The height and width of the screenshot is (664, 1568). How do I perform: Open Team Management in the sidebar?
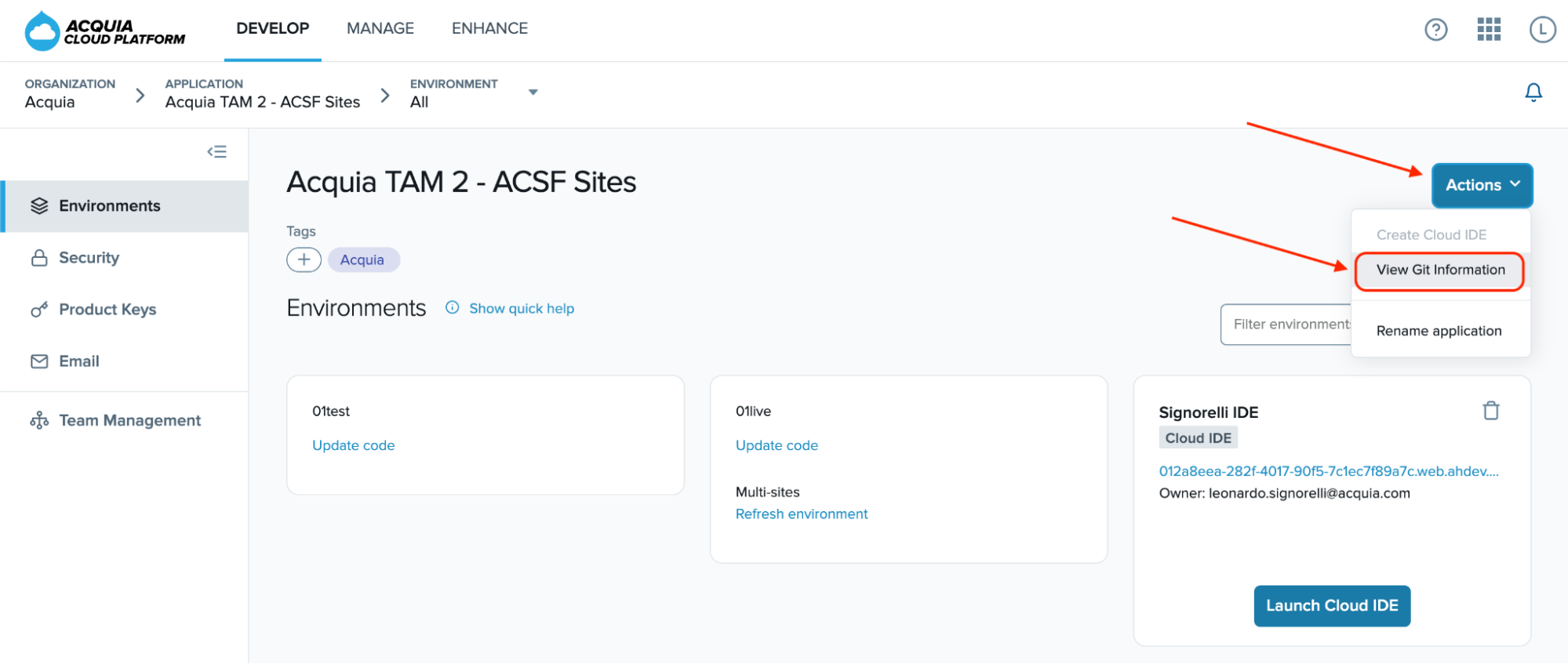[126, 421]
